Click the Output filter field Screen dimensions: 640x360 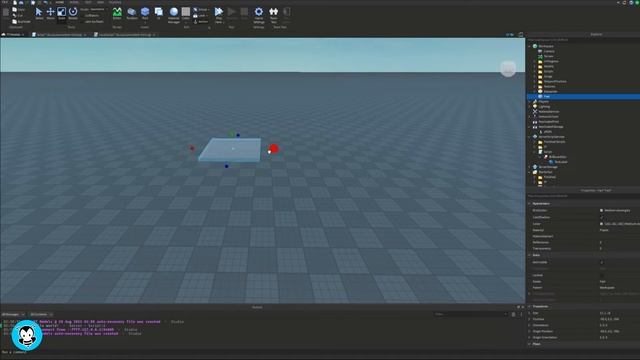tap(470, 314)
